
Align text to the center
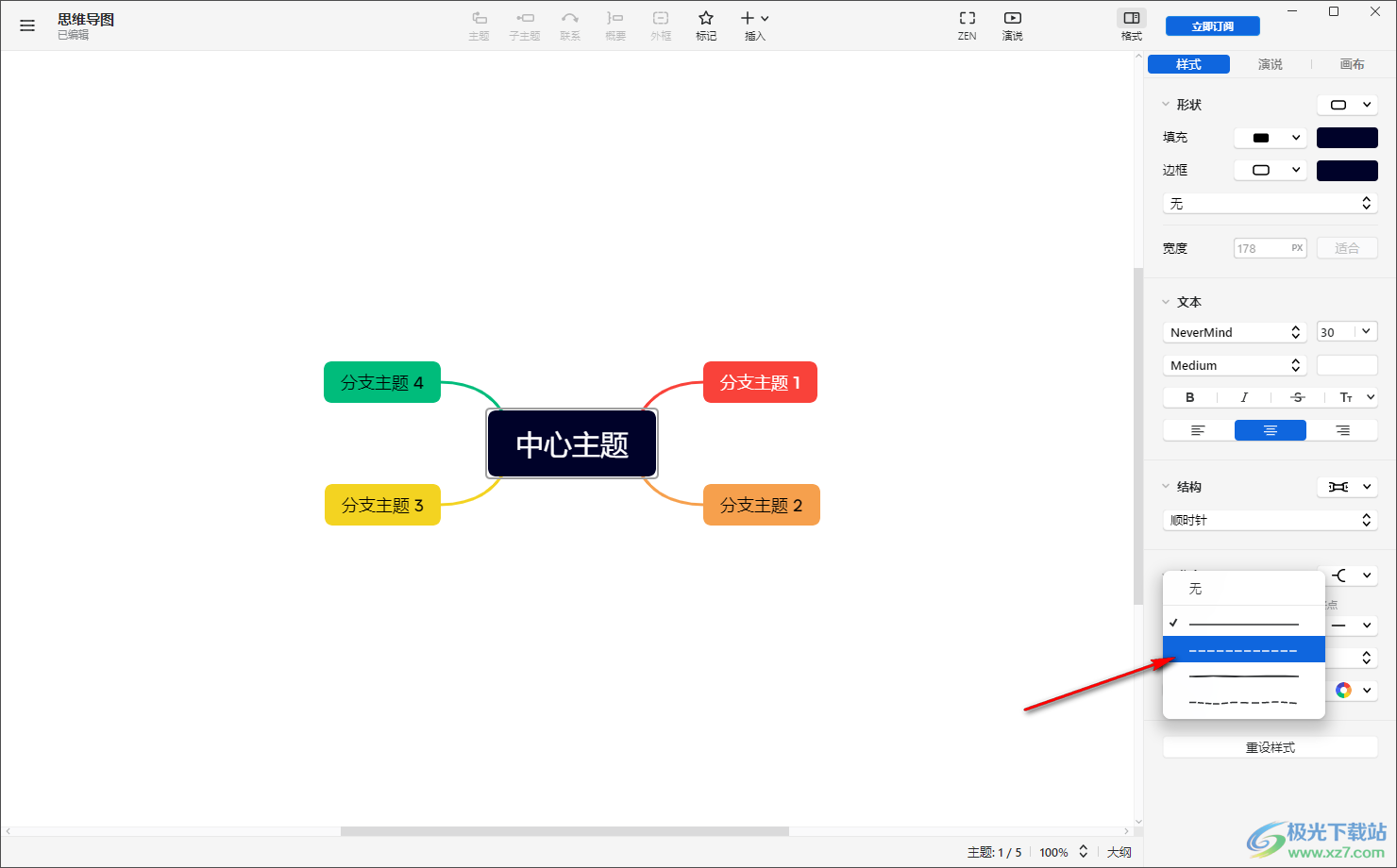[1271, 430]
